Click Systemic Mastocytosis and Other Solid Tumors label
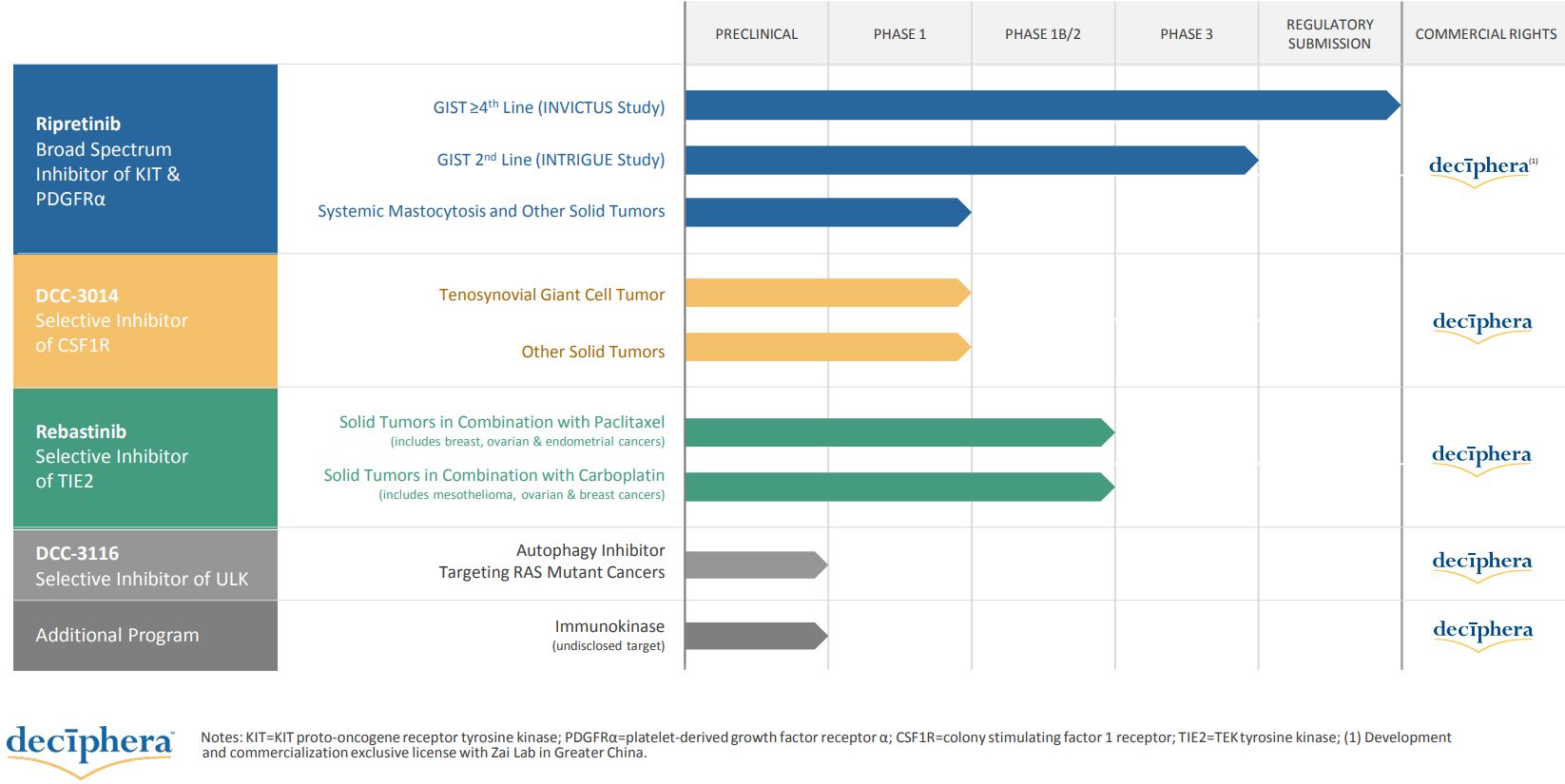The image size is (1565, 784). [x=491, y=211]
